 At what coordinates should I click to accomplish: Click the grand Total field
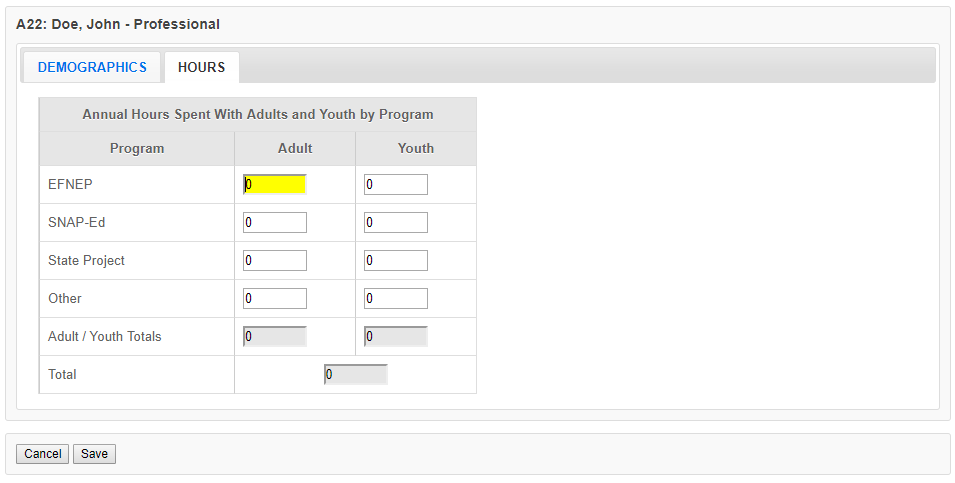(356, 374)
